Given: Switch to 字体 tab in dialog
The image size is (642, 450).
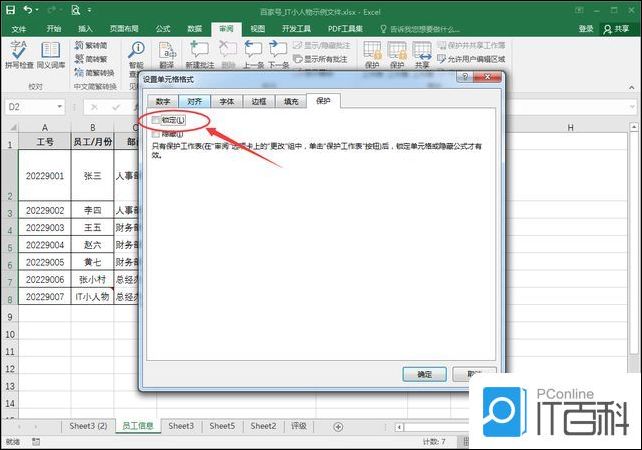Looking at the screenshot, I should coord(226,101).
